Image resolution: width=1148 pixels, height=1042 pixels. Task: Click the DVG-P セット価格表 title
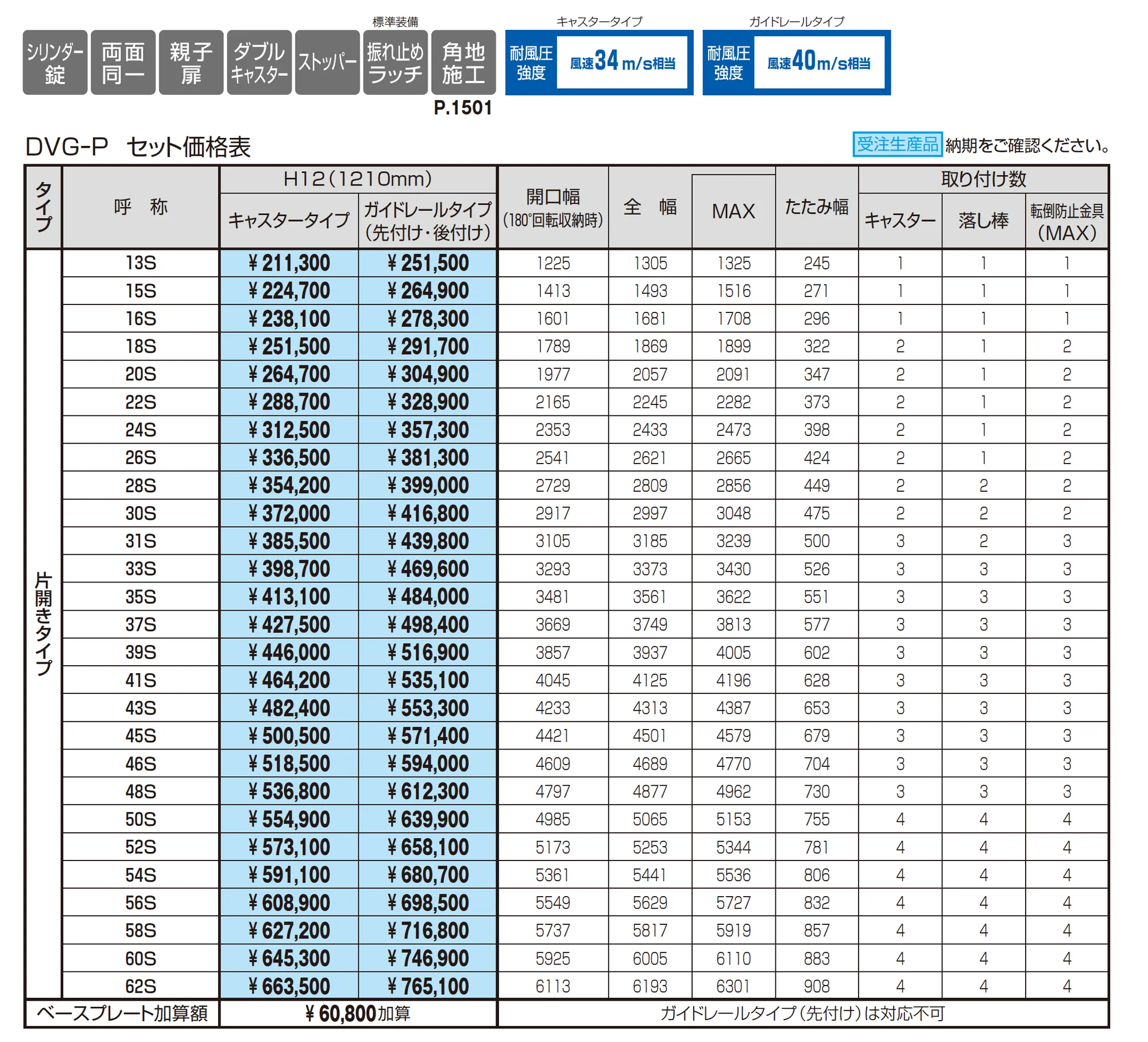point(138,147)
